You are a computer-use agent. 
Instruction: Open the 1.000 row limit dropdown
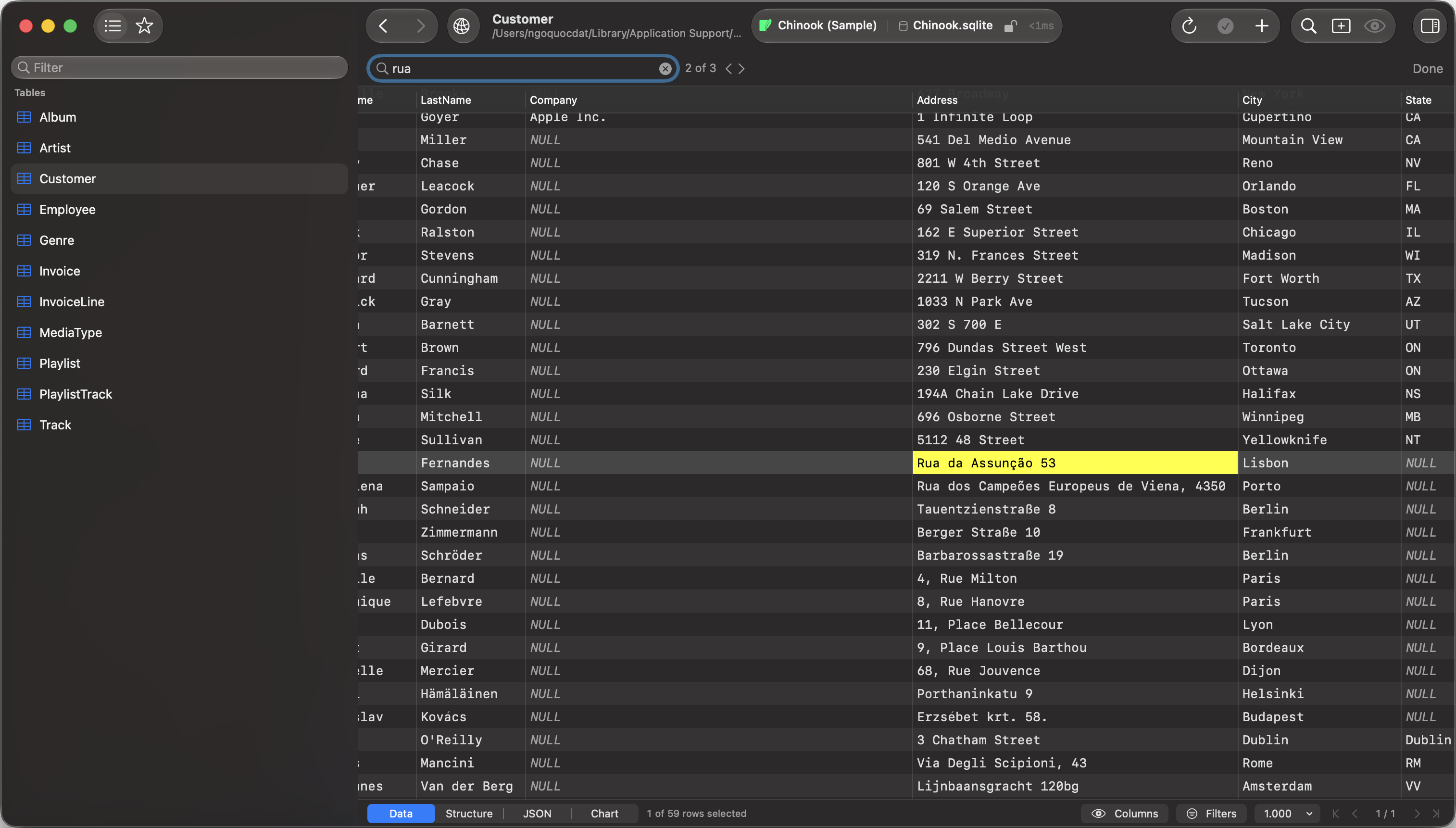(x=1287, y=813)
